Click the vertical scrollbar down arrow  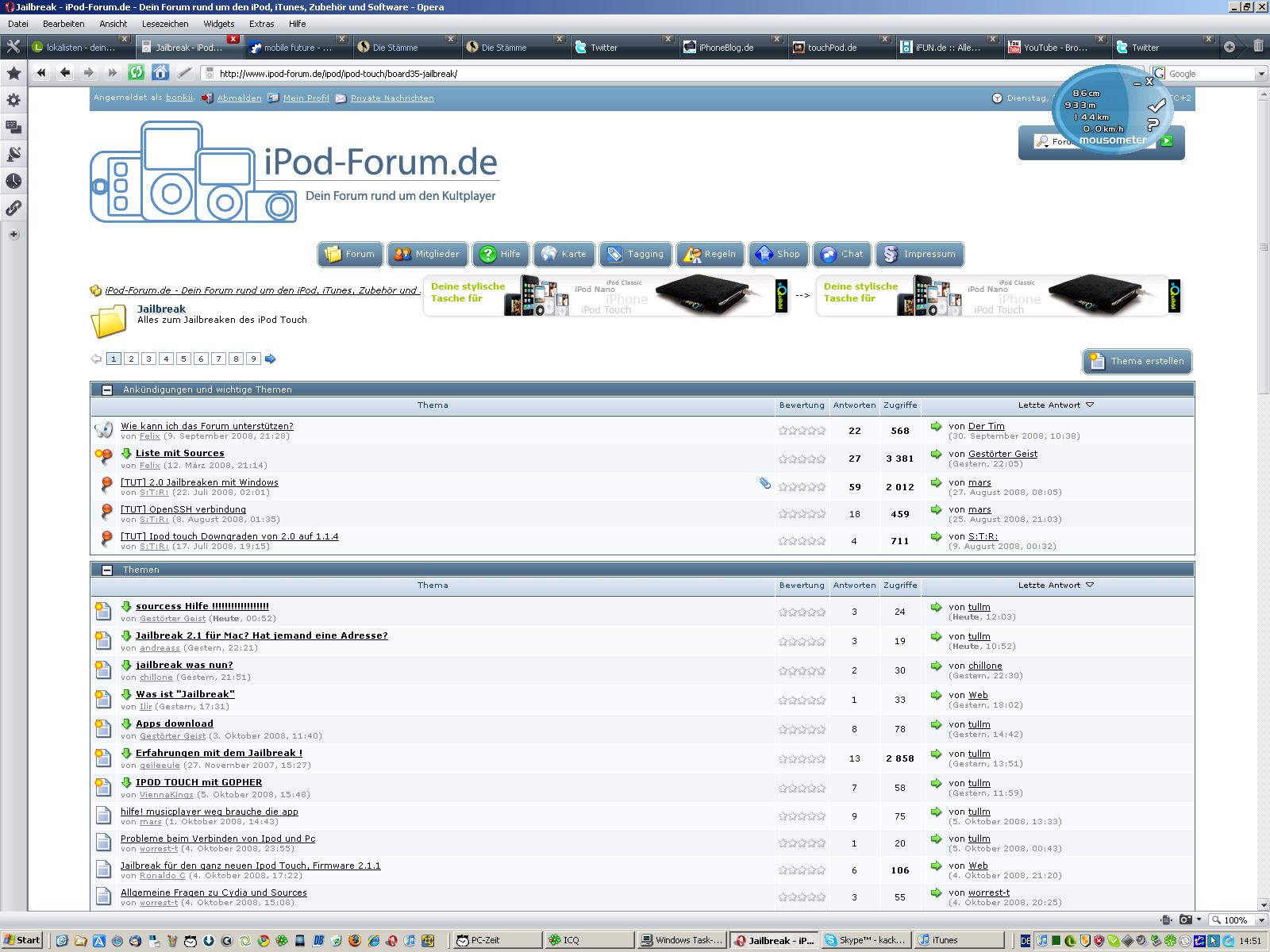pyautogui.click(x=1263, y=904)
